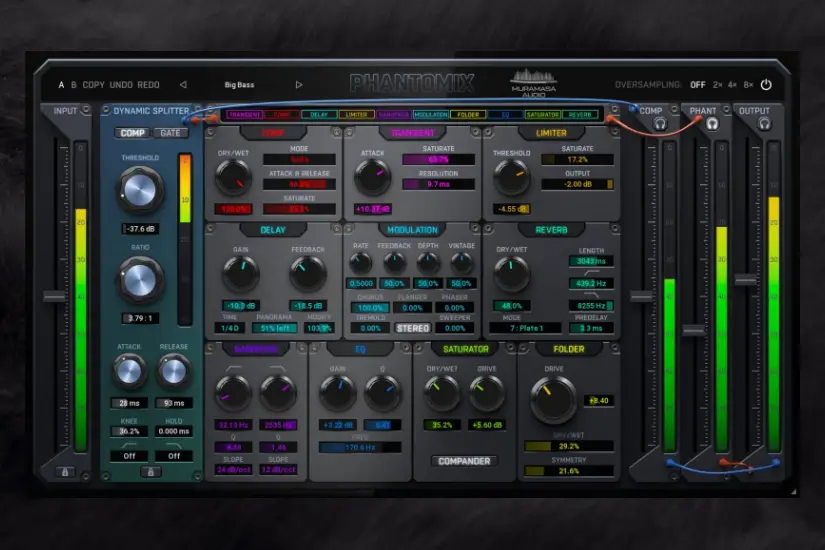The image size is (825, 550).
Task: Load next preset with right arrow
Action: 299,85
